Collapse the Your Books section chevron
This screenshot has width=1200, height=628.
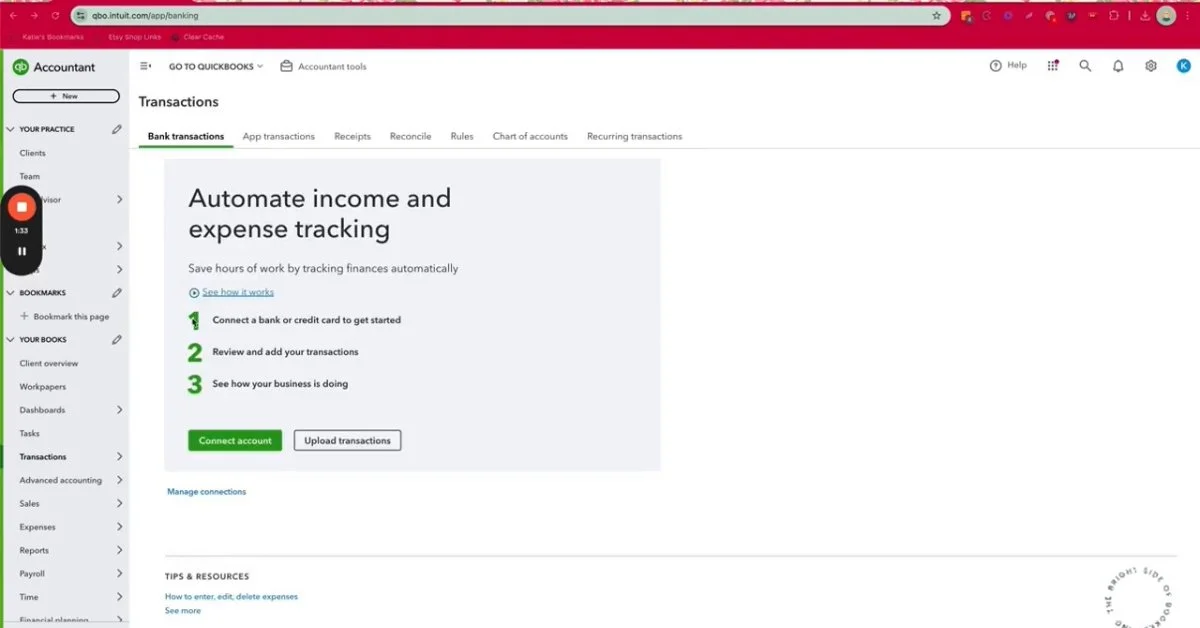[11, 340]
